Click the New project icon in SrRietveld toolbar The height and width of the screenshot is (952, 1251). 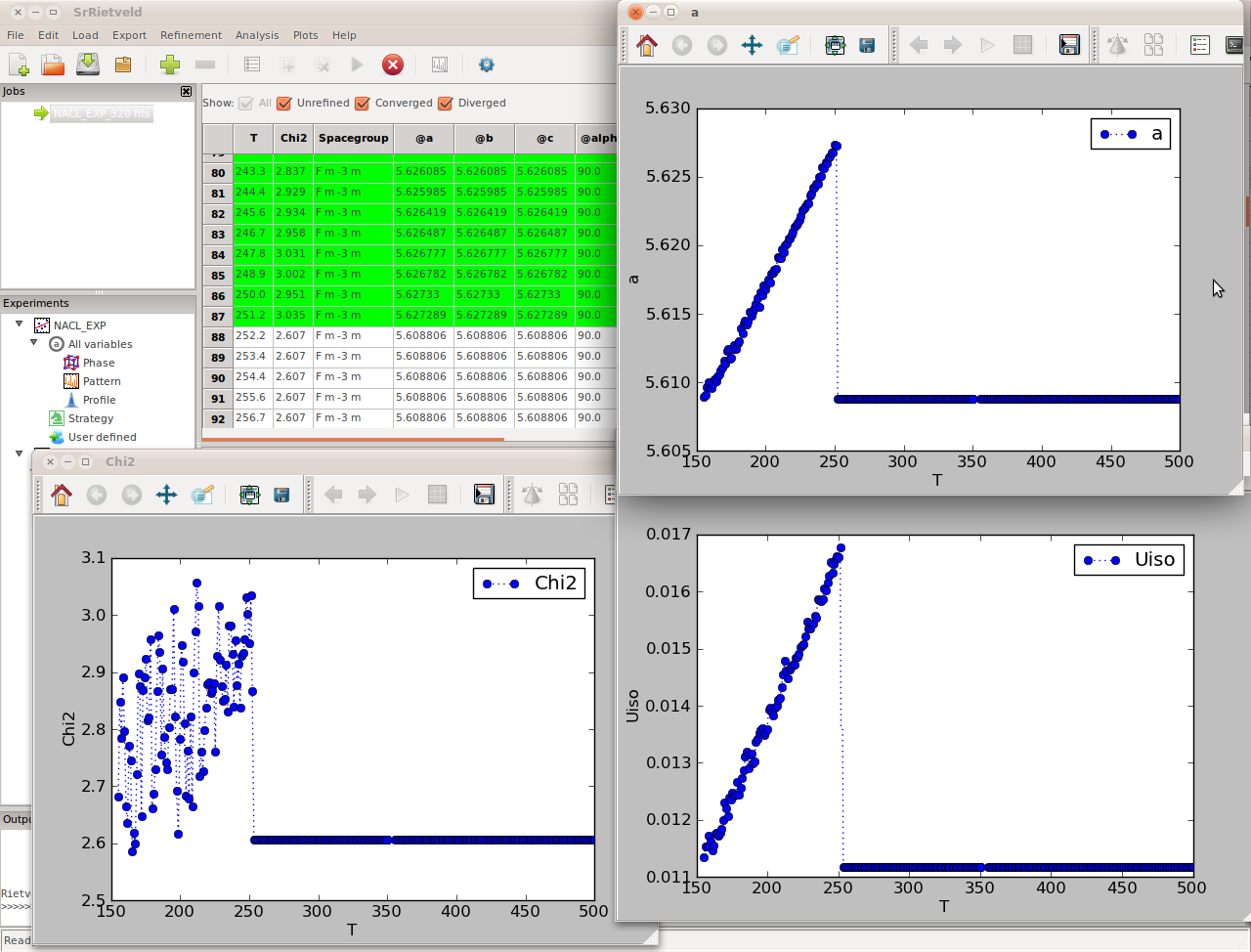19,65
